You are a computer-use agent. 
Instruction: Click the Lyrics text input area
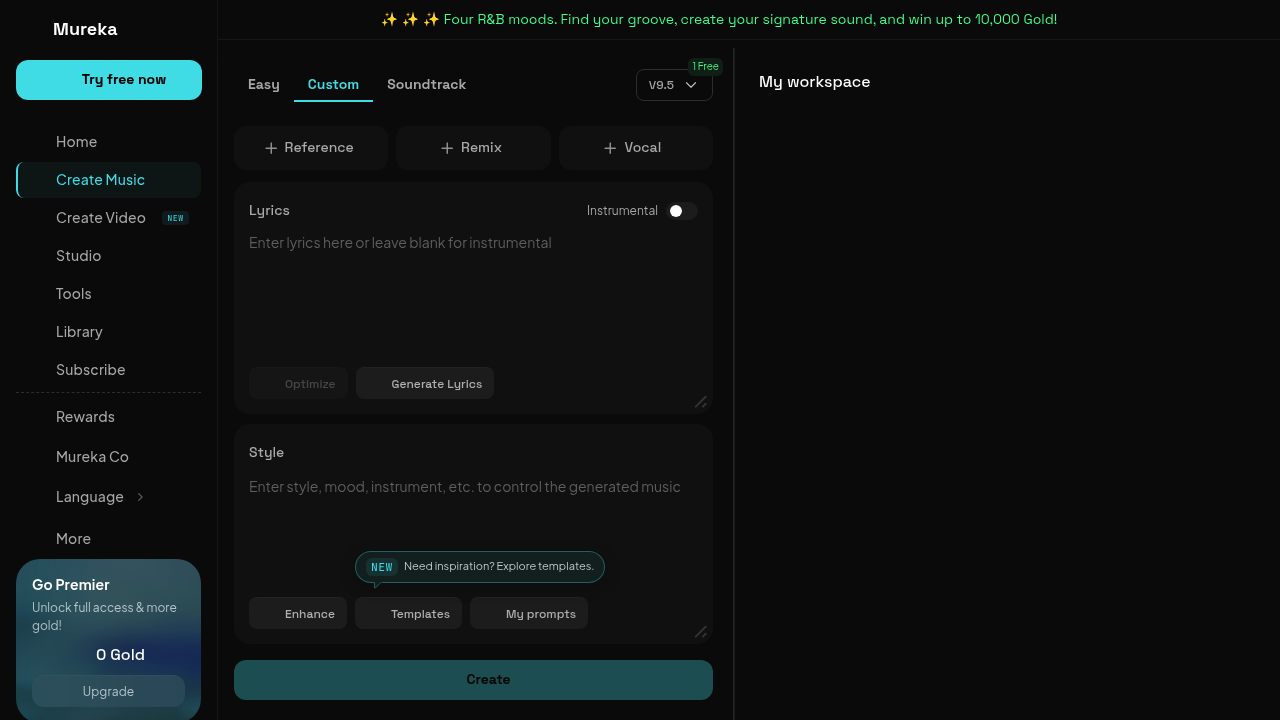(x=473, y=295)
